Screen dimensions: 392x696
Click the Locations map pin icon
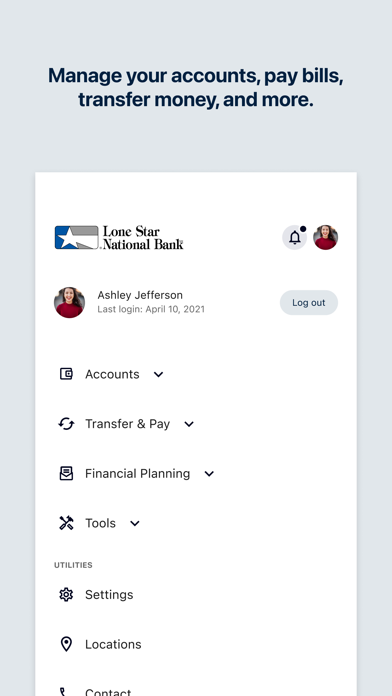66,644
